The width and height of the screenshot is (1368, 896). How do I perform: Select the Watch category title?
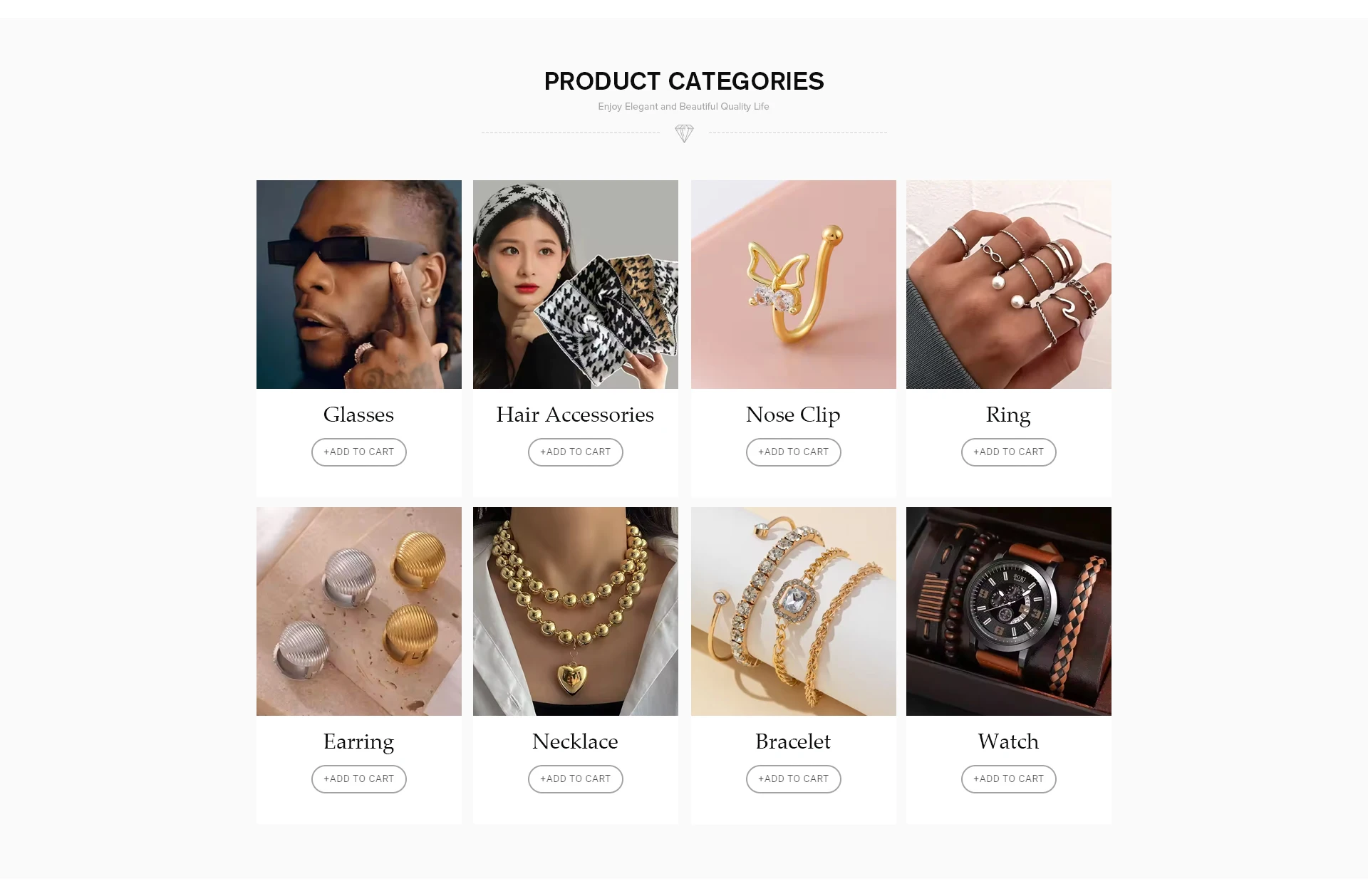(1008, 741)
